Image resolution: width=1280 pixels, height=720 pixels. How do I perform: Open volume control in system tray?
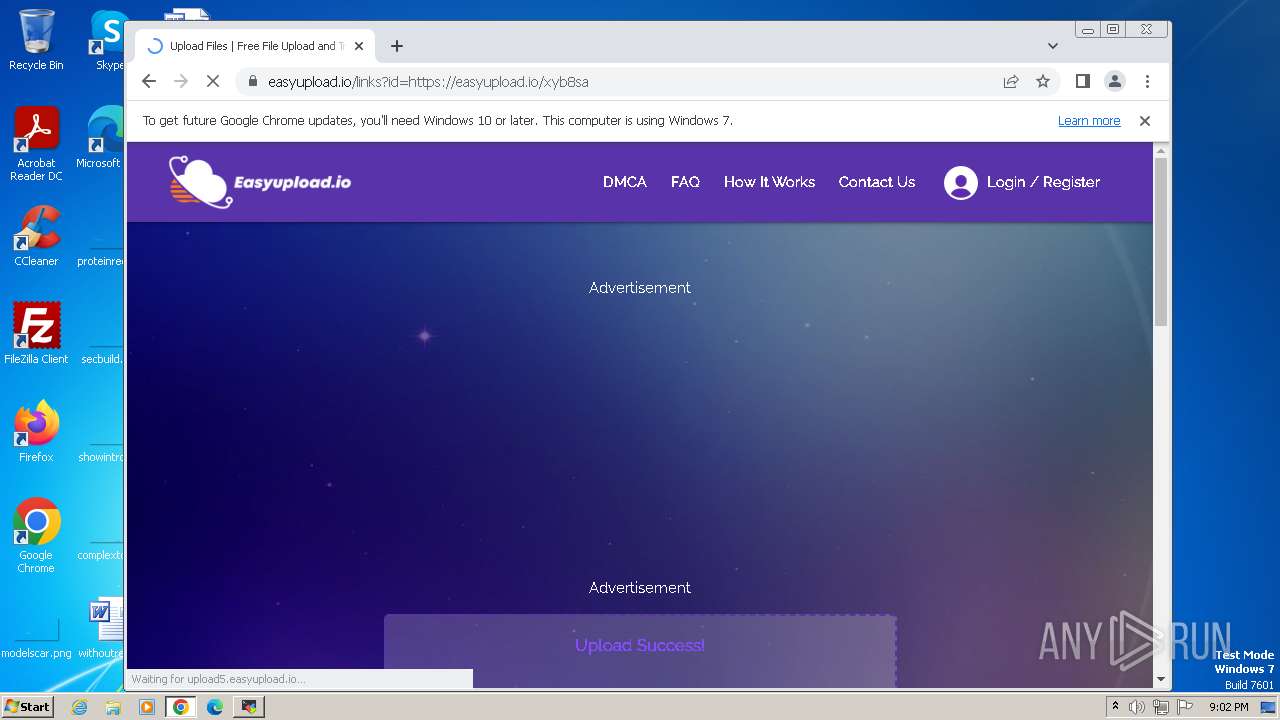click(1137, 707)
